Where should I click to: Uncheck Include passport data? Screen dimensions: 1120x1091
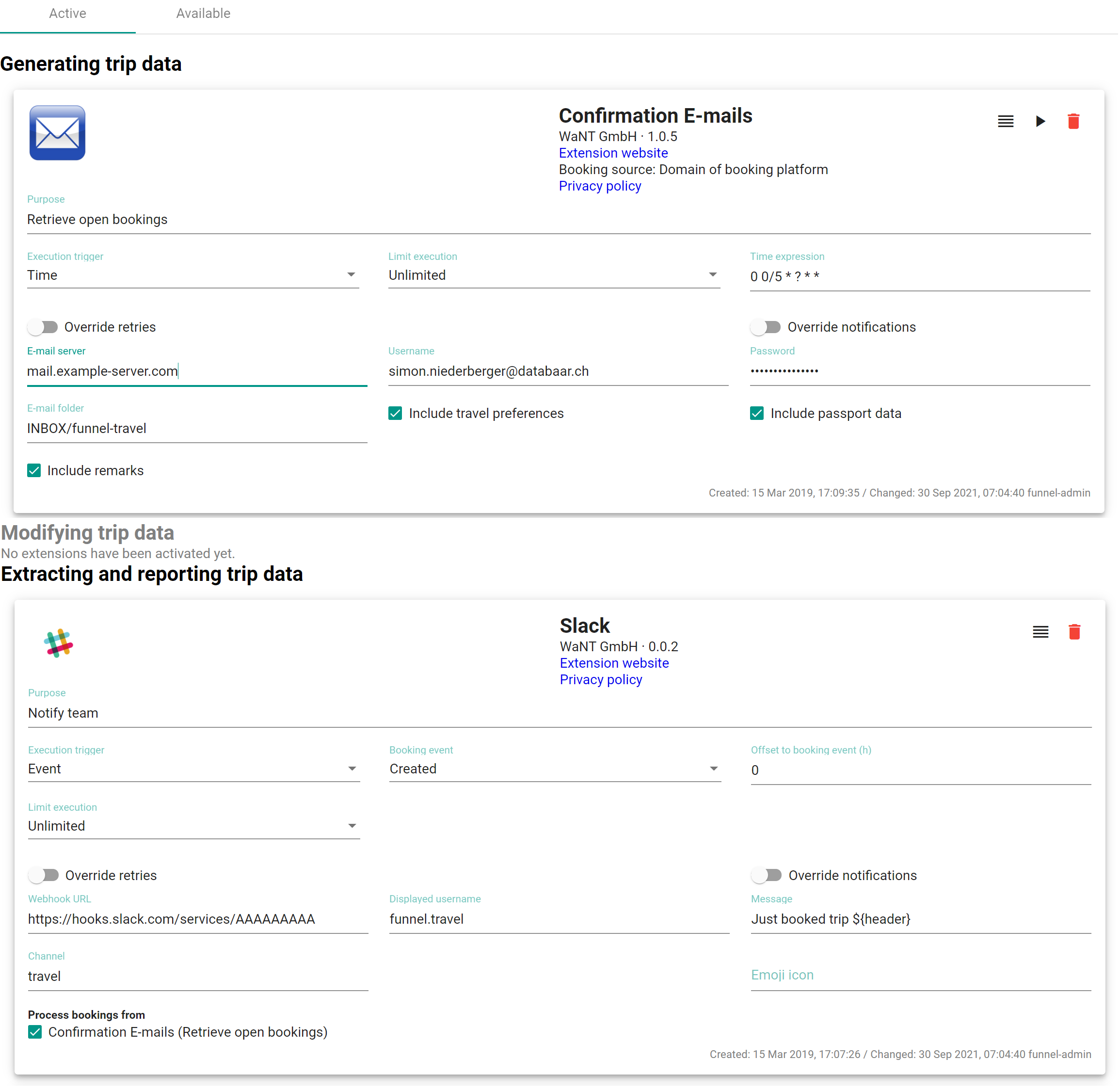coord(758,414)
